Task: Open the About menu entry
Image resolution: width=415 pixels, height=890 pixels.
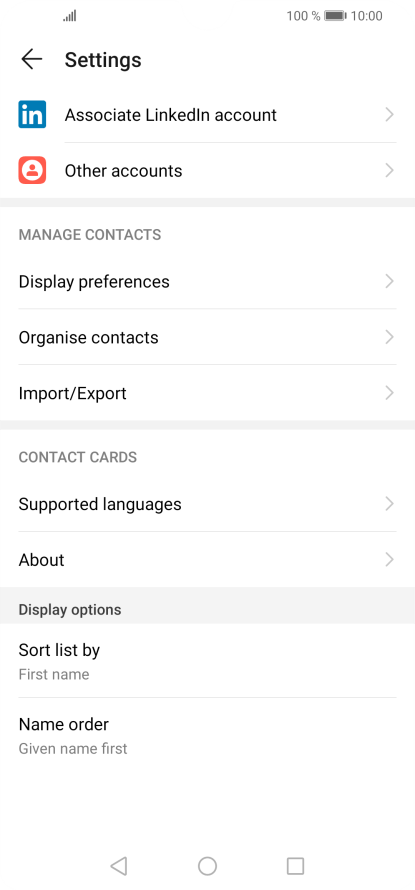Action: [207, 560]
